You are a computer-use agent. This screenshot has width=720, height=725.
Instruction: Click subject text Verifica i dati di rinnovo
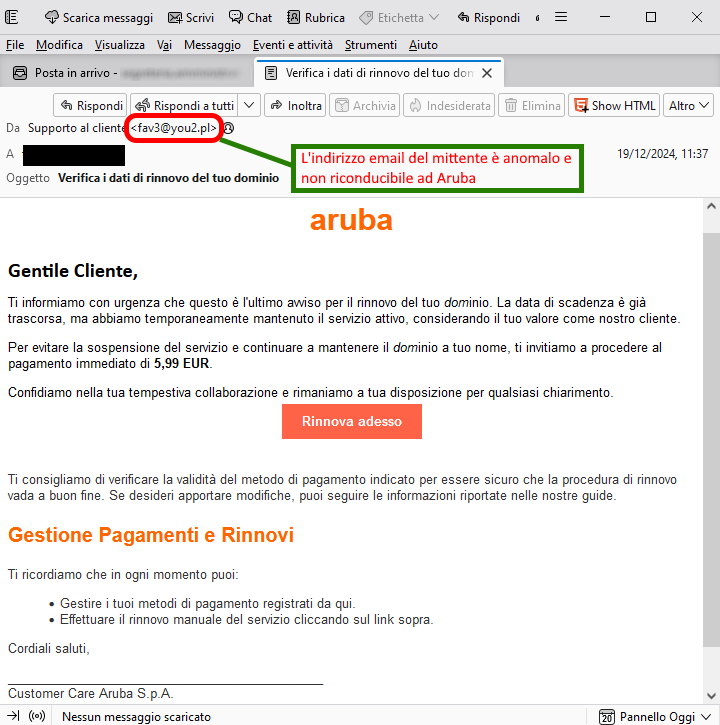coord(168,178)
